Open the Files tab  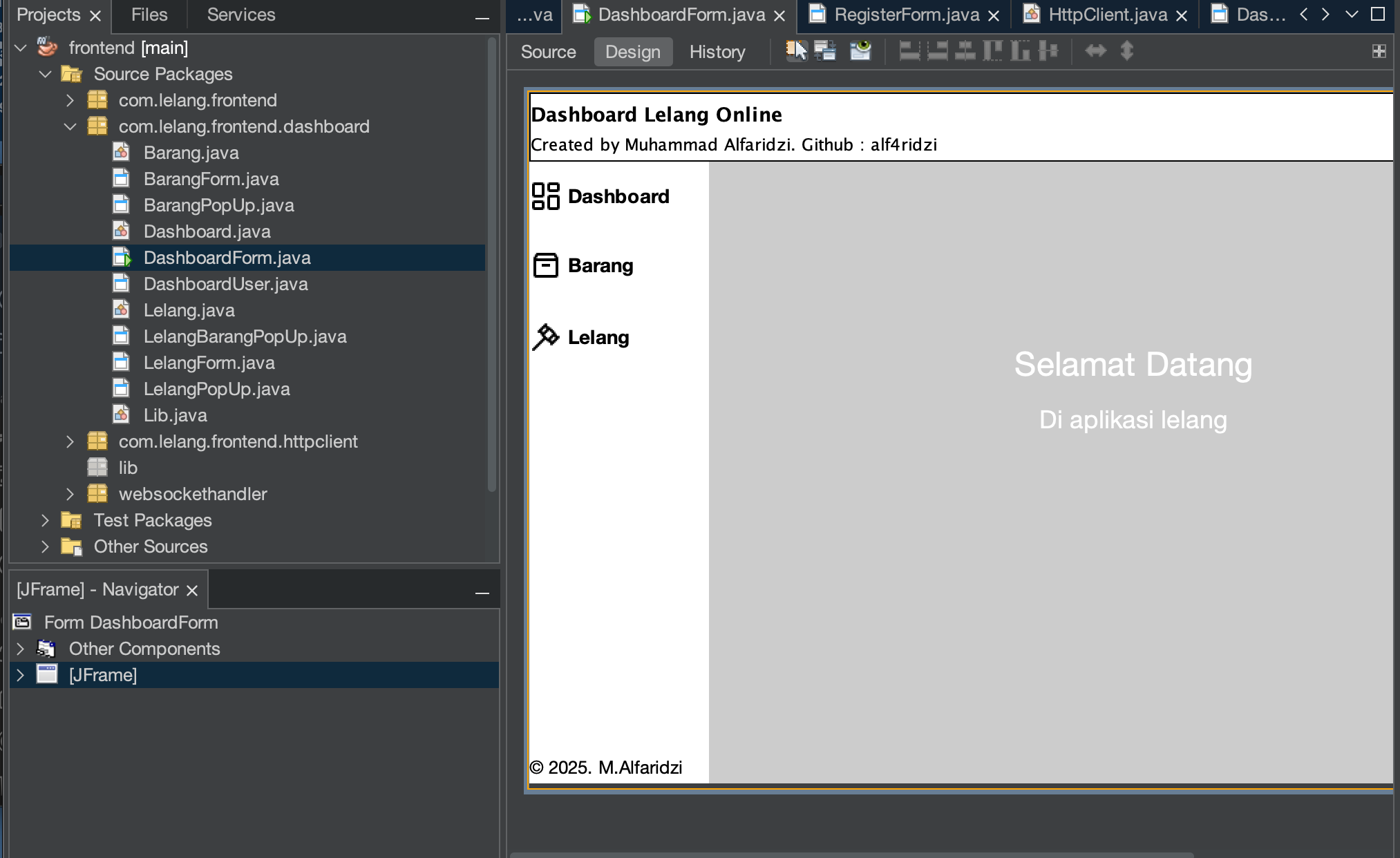[x=149, y=15]
